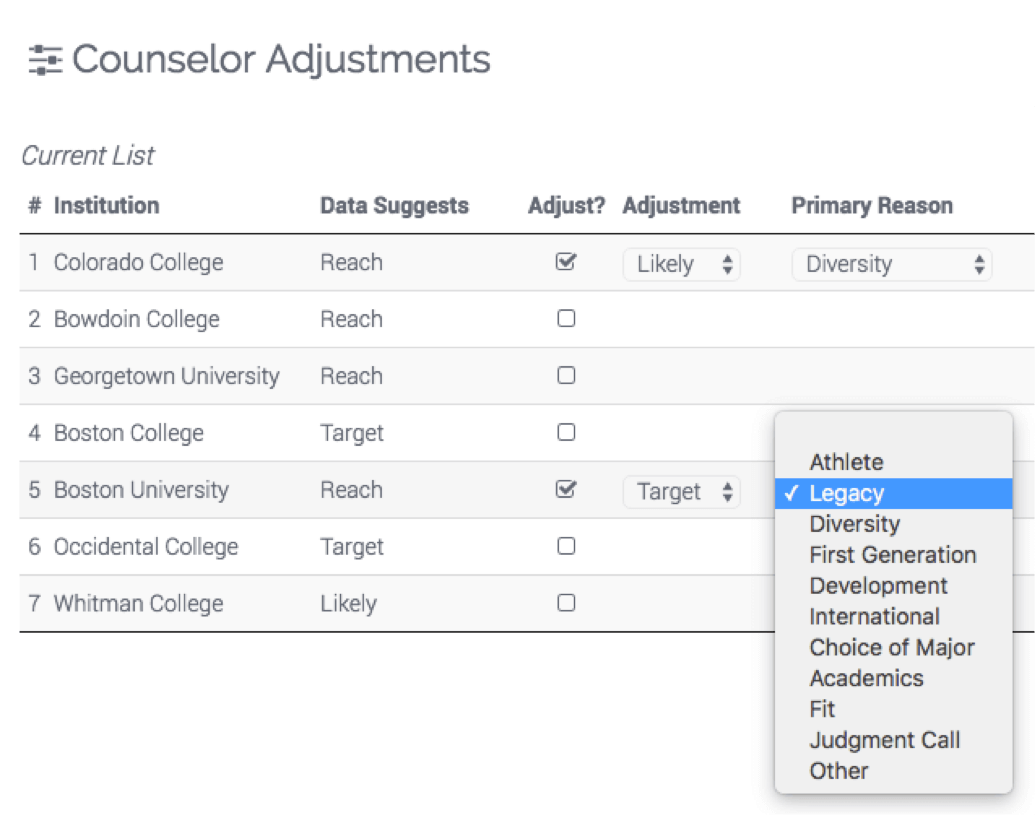This screenshot has width=1035, height=815.
Task: Toggle the Adjust checkbox for Occidental College
Action: 566,546
